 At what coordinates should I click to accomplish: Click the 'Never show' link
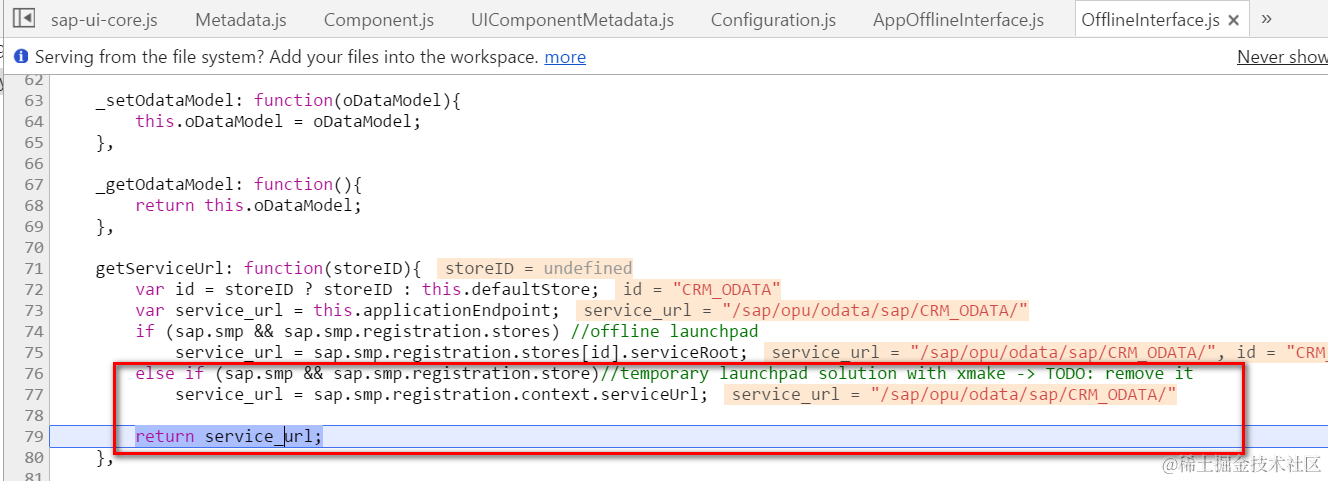(x=1282, y=57)
